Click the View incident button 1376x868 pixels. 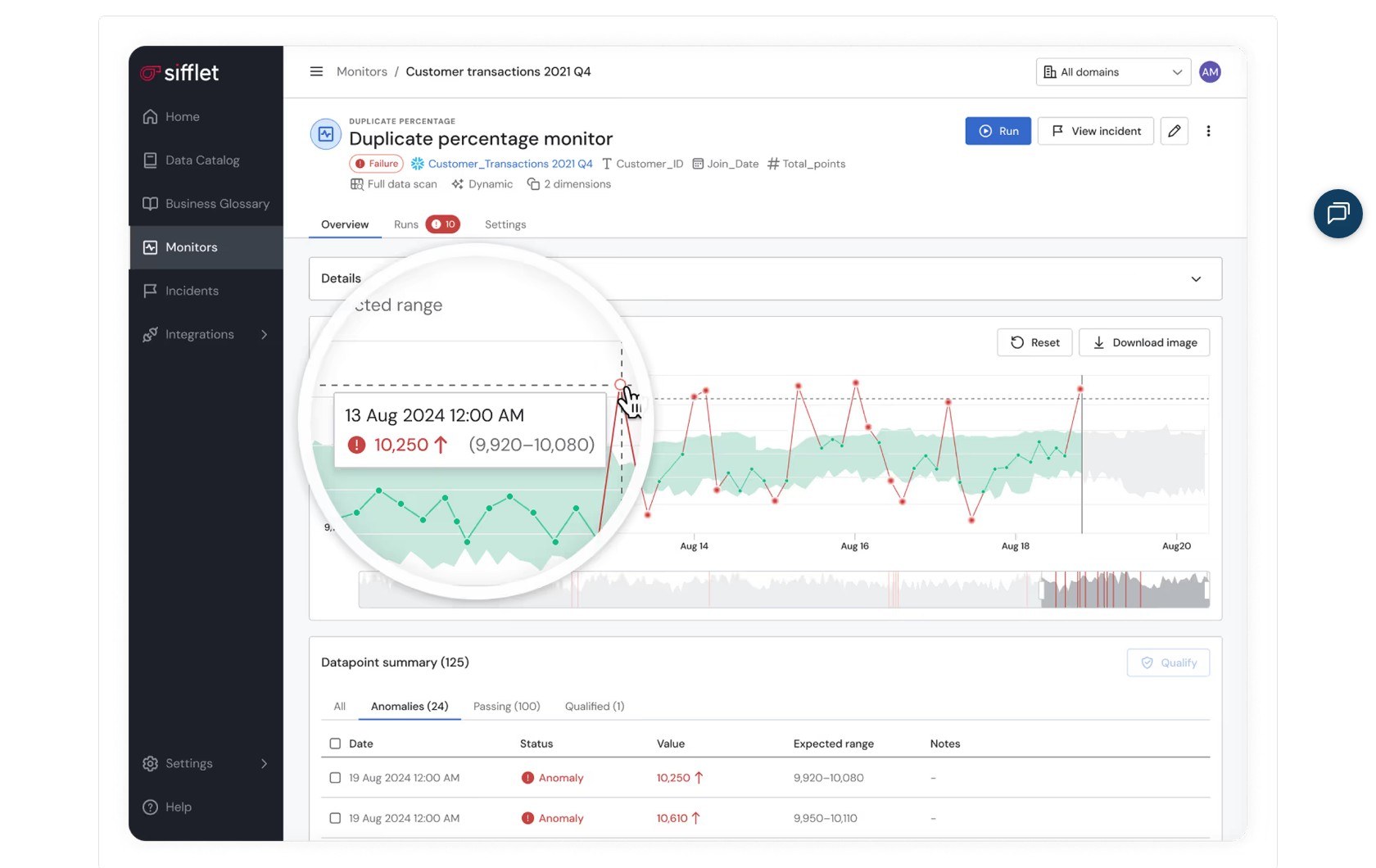tap(1096, 131)
